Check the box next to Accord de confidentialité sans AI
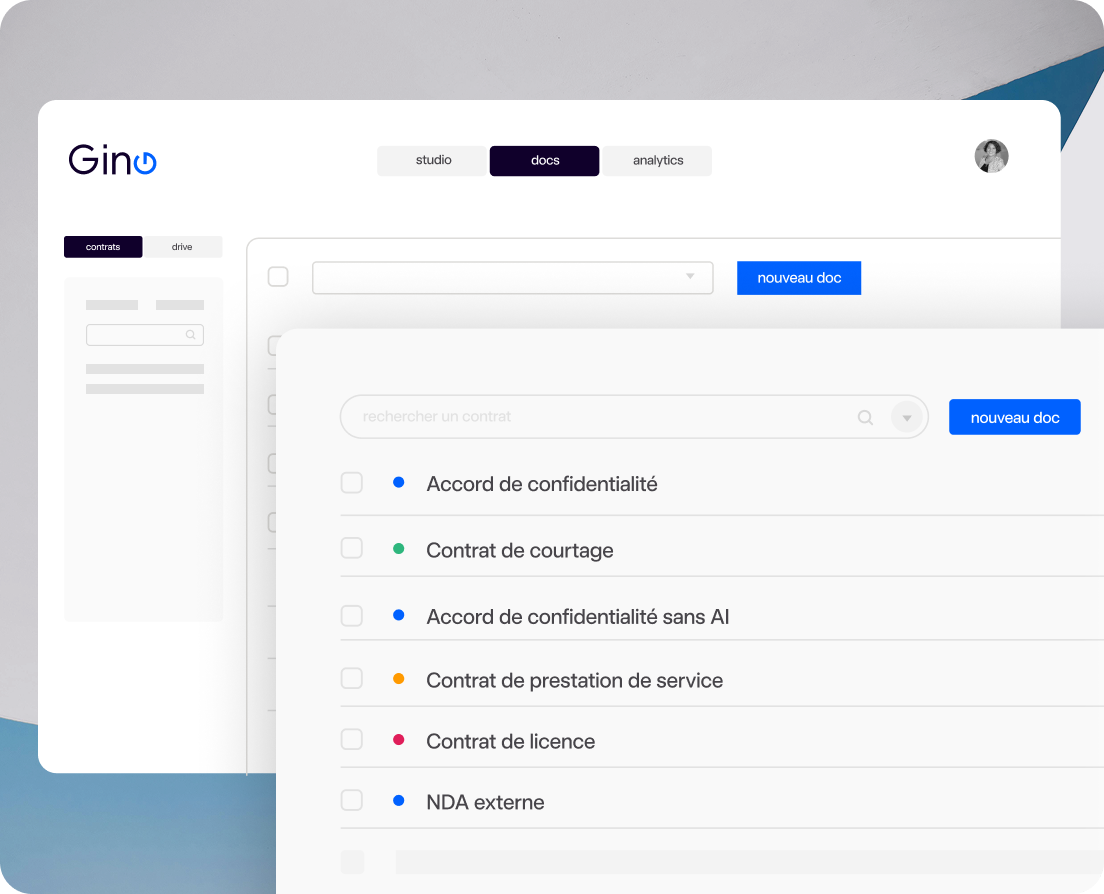The image size is (1104, 894). 351,616
